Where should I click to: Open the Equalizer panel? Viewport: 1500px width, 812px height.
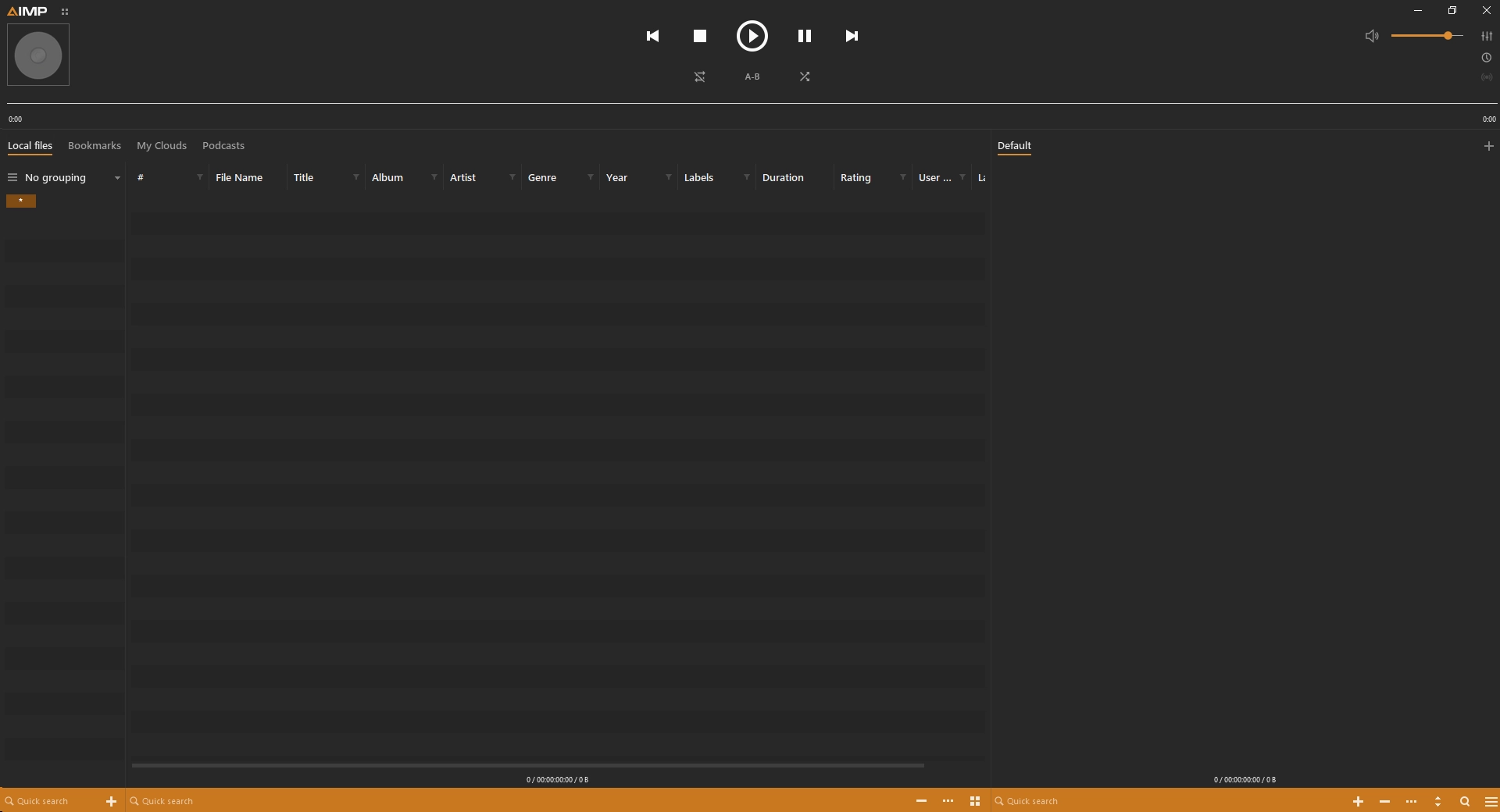click(x=1487, y=36)
